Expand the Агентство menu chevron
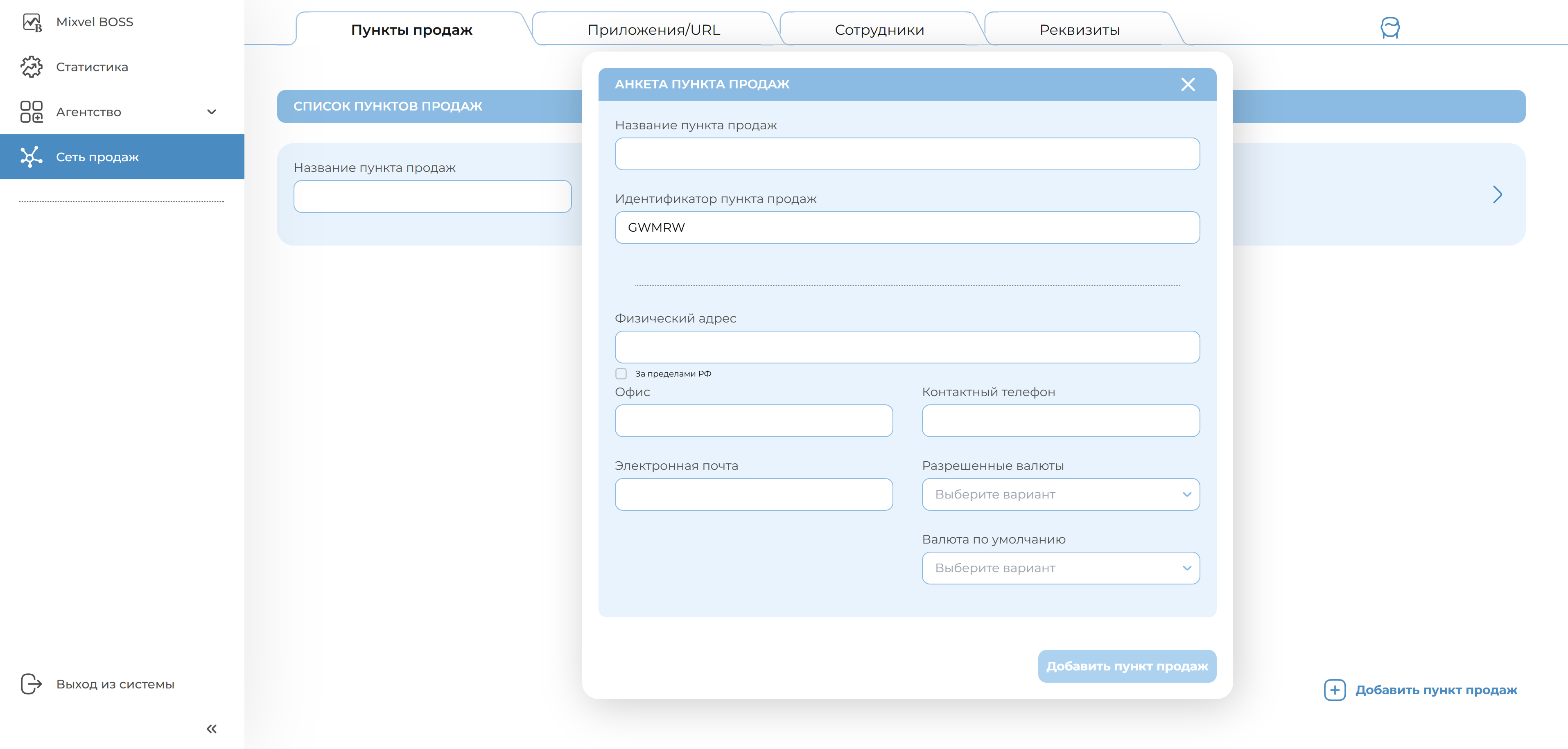 211,112
